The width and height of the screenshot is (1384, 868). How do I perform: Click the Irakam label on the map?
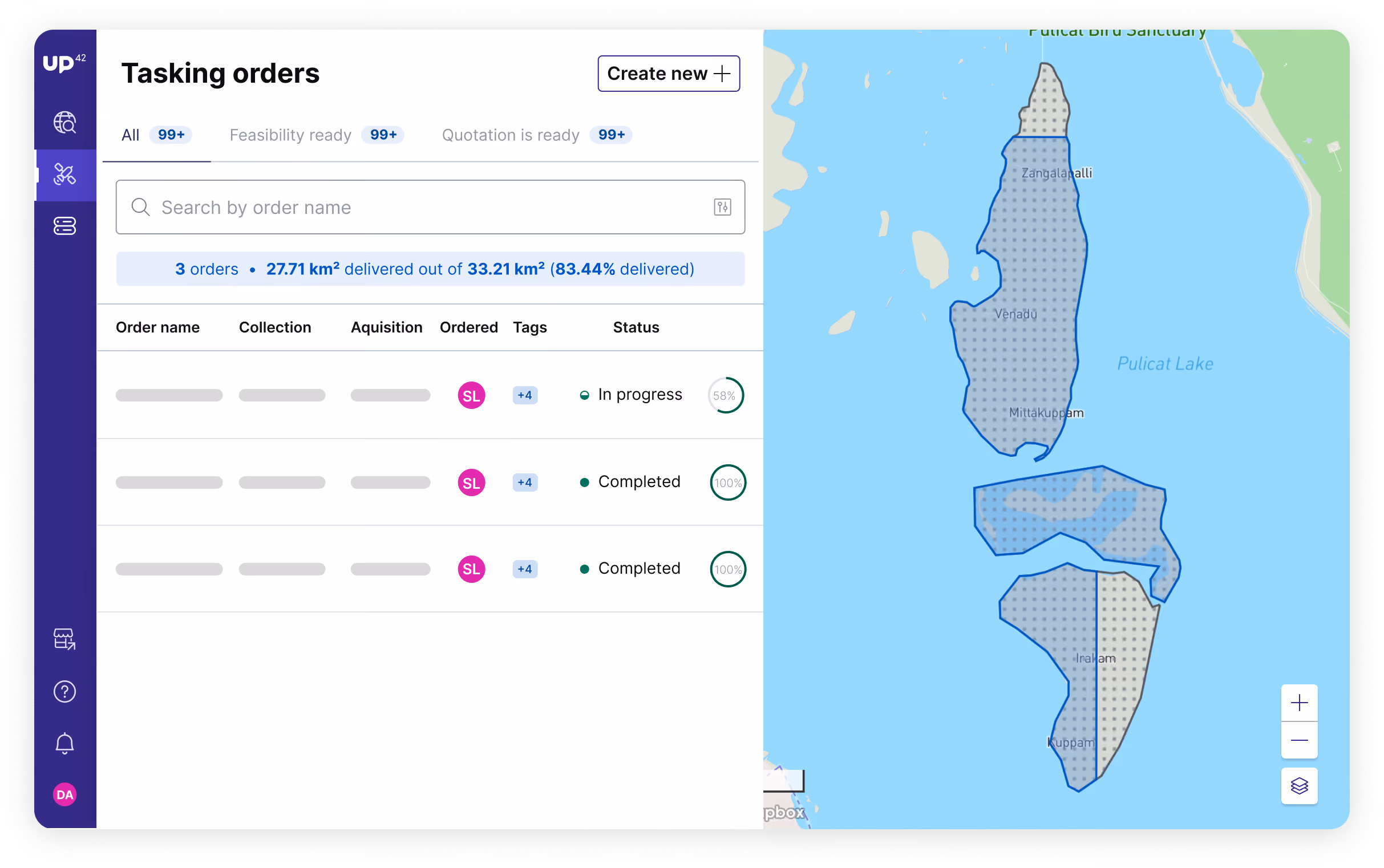1095,659
